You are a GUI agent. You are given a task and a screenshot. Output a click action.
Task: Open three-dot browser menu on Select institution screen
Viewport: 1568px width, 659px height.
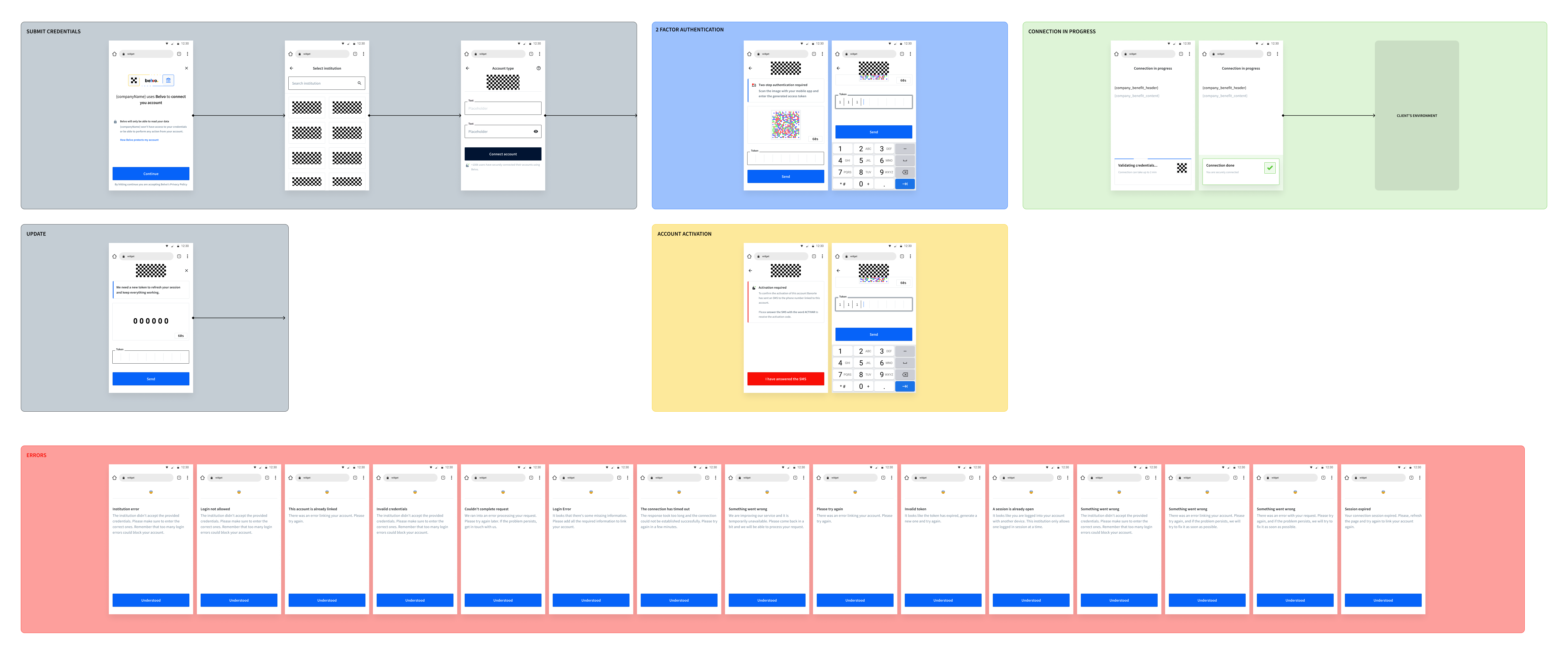(363, 54)
